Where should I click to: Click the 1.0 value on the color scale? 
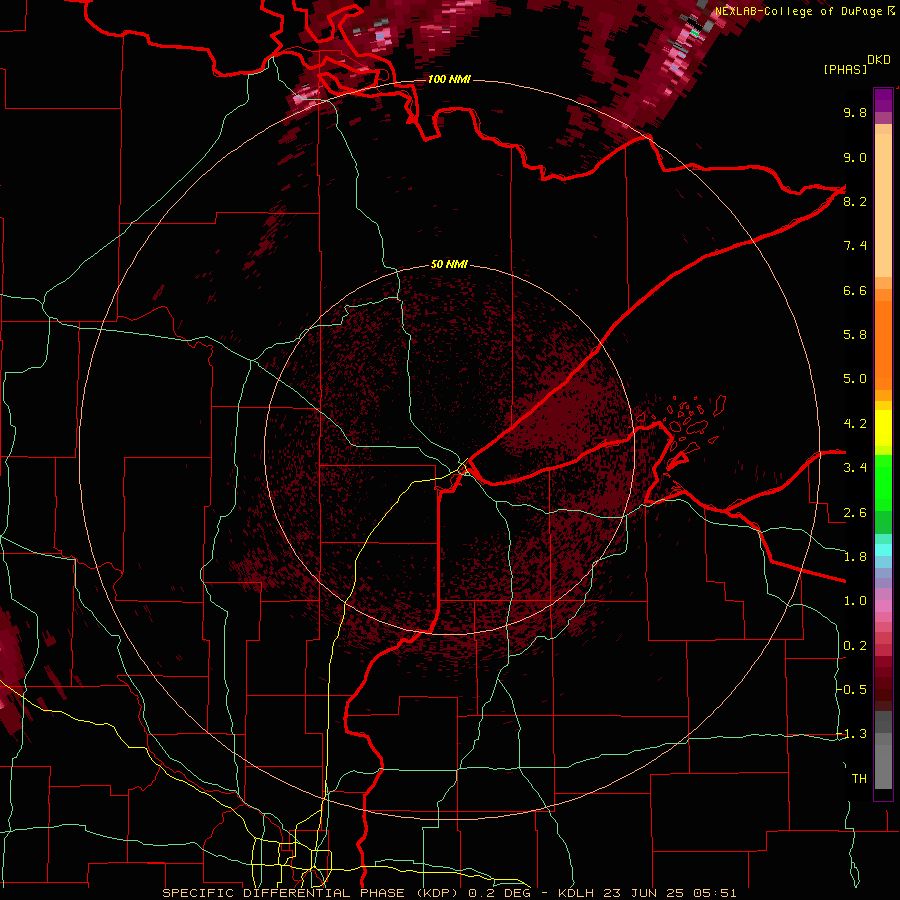855,601
